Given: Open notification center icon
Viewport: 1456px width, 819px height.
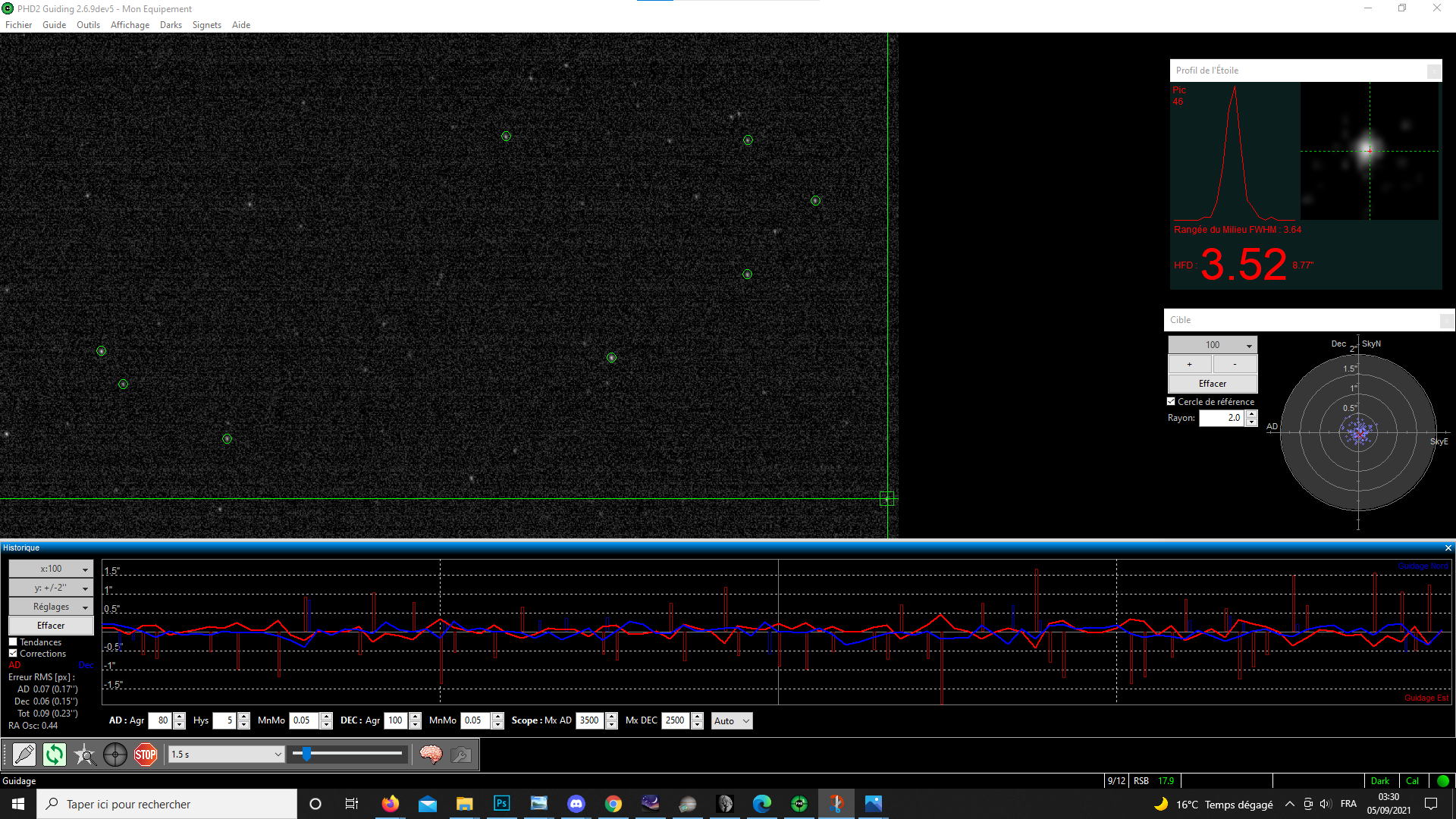Looking at the screenshot, I should click(x=1431, y=804).
